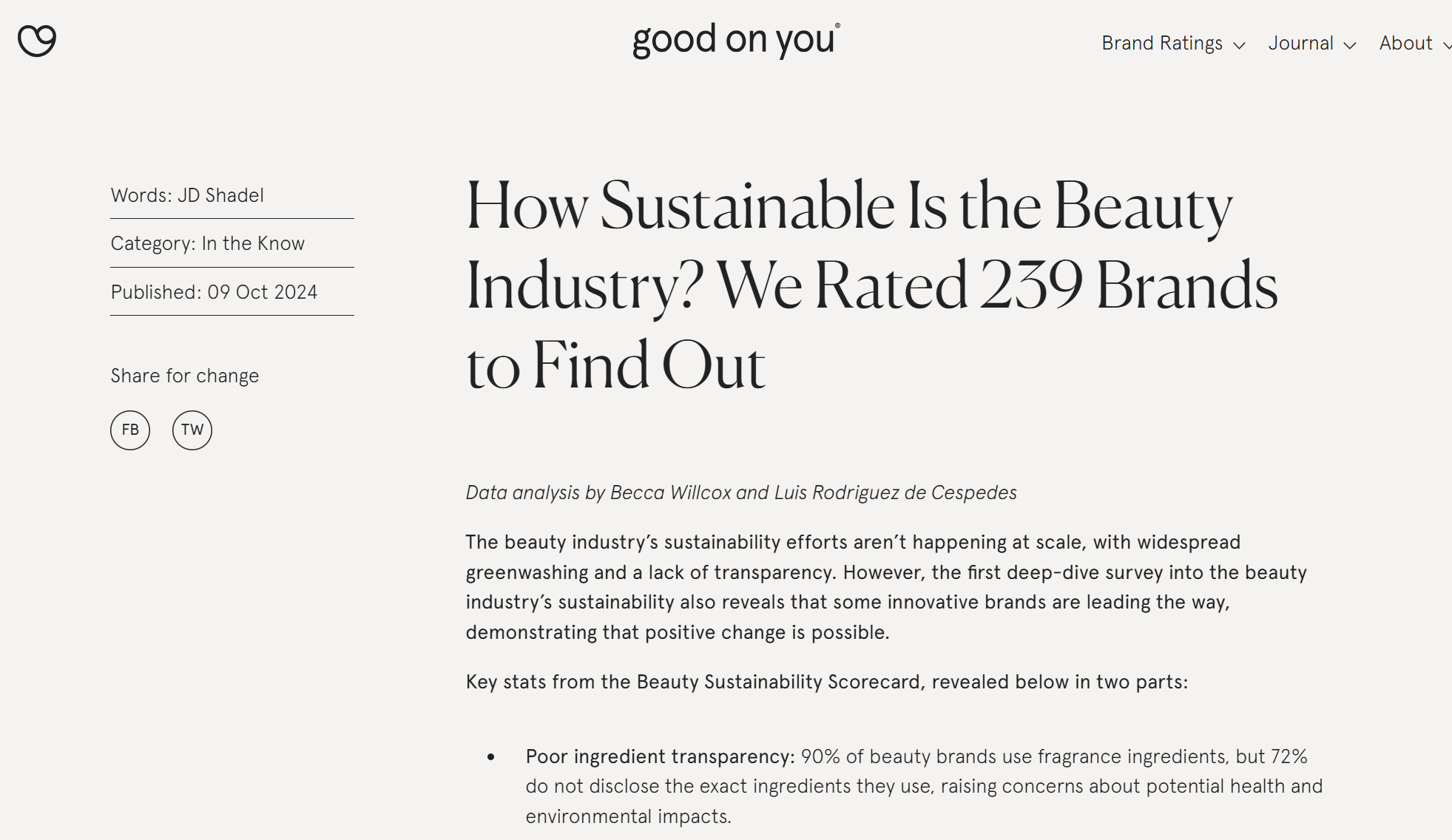
Task: Click the data analysis credit line
Action: tap(741, 492)
